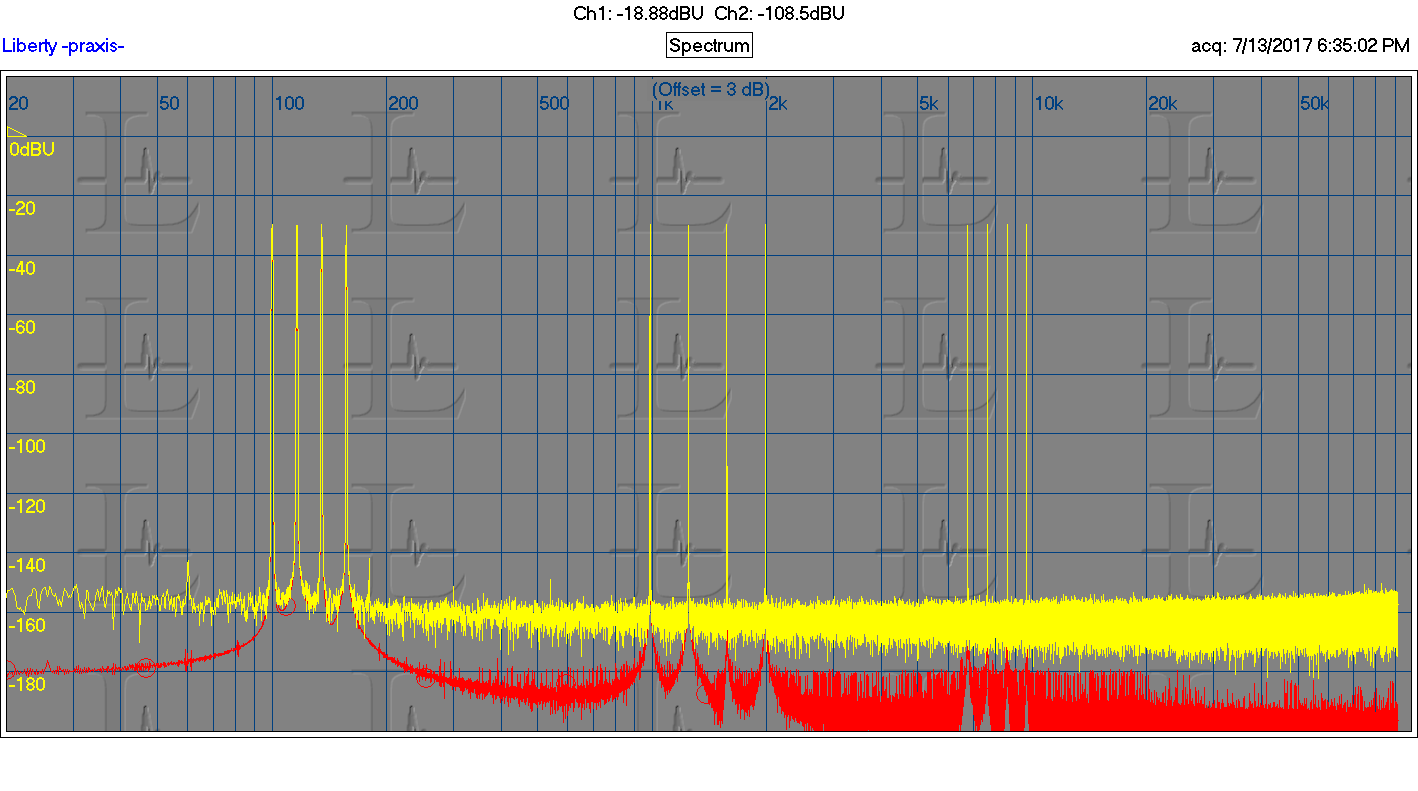Click the Ch1: -18.88dBU reading
The image size is (1418, 791).
[x=638, y=14]
